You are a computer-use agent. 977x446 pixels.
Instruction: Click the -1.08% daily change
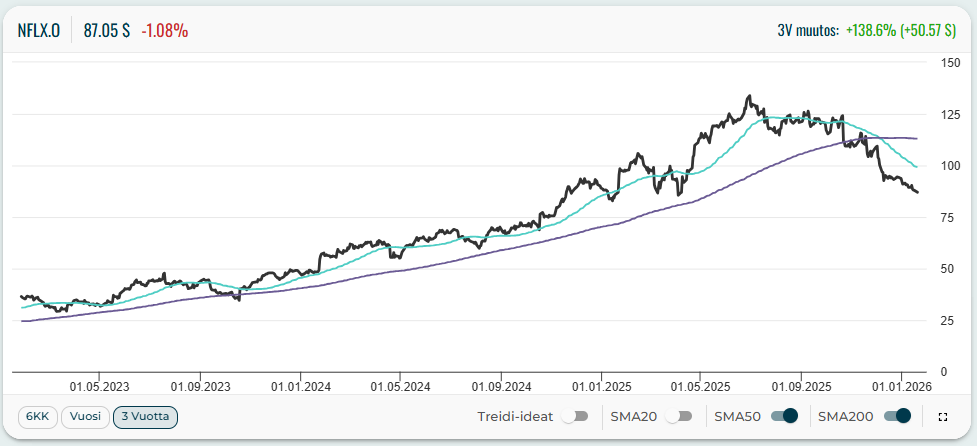165,30
